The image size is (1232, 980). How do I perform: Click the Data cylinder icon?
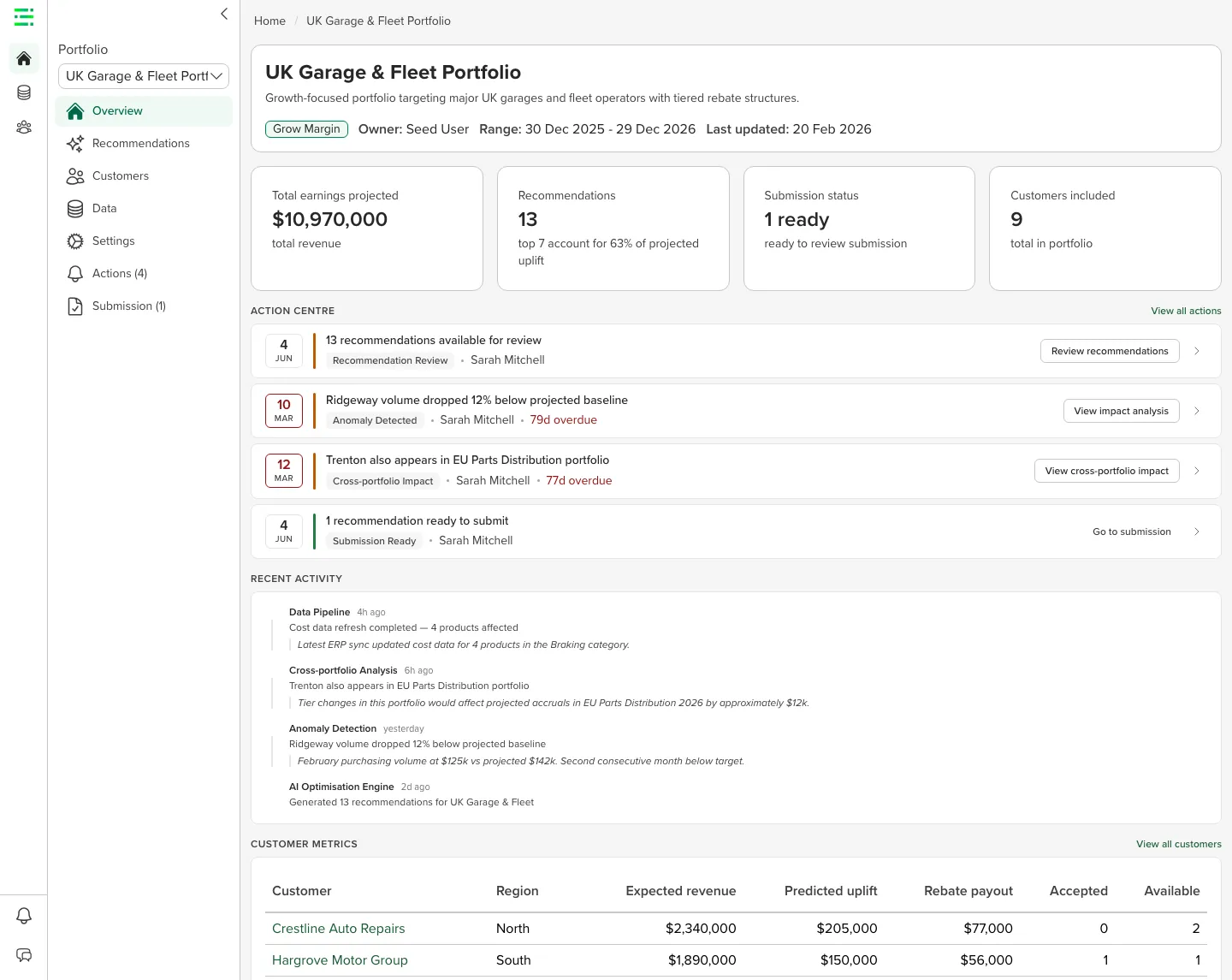tap(75, 209)
